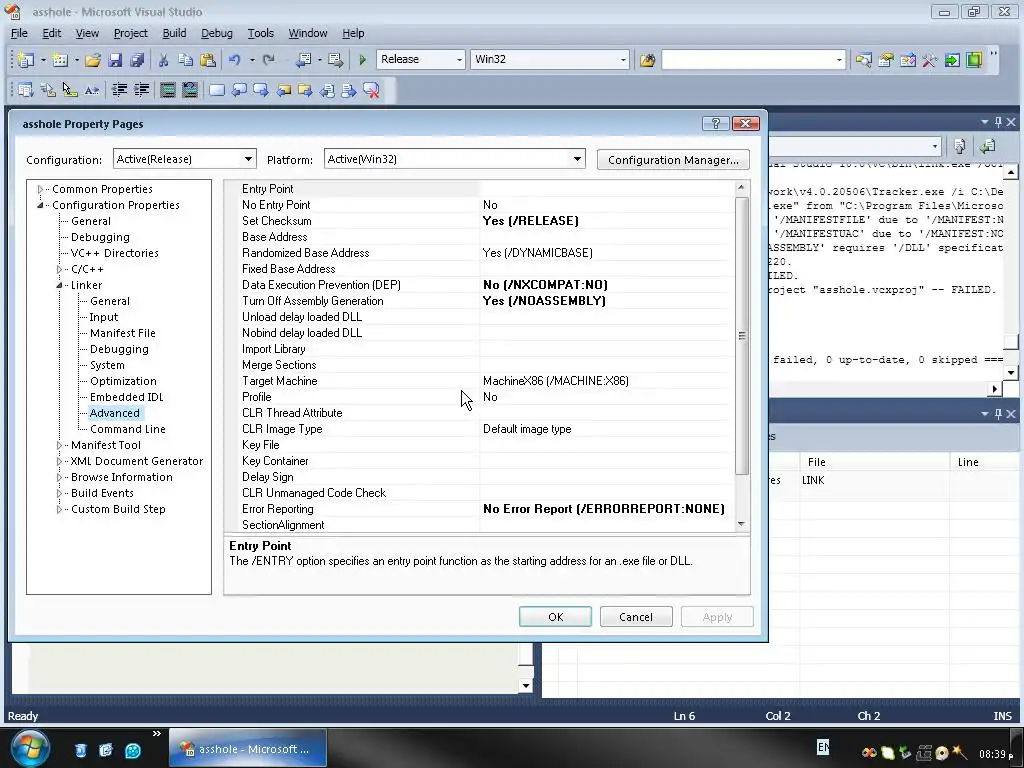This screenshot has width=1024, height=768.
Task: Click the Display Object Member List icon
Action: 25,90
